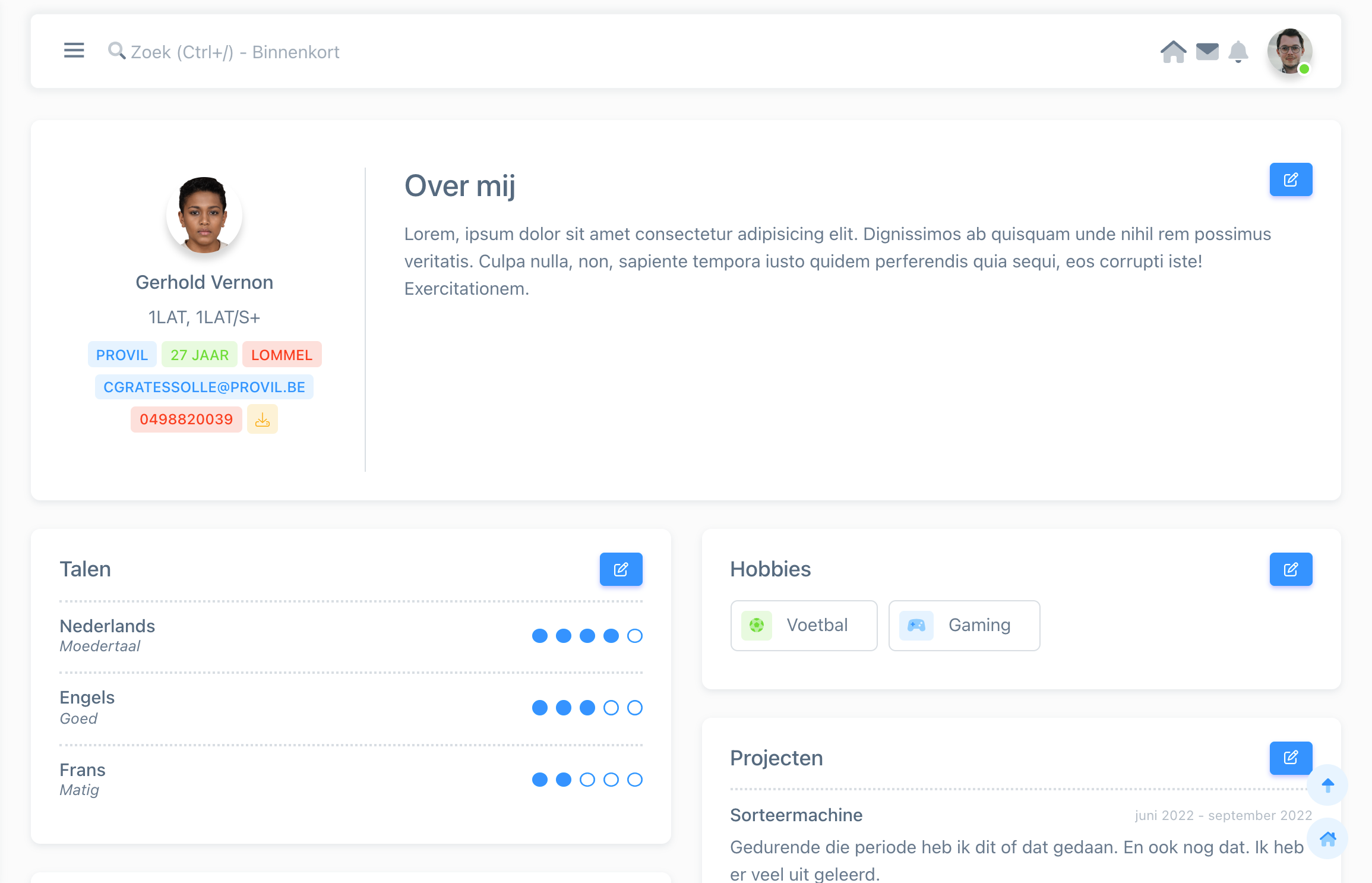Click Gerhold Vernon's profile photo
This screenshot has height=883, width=1372.
click(204, 215)
